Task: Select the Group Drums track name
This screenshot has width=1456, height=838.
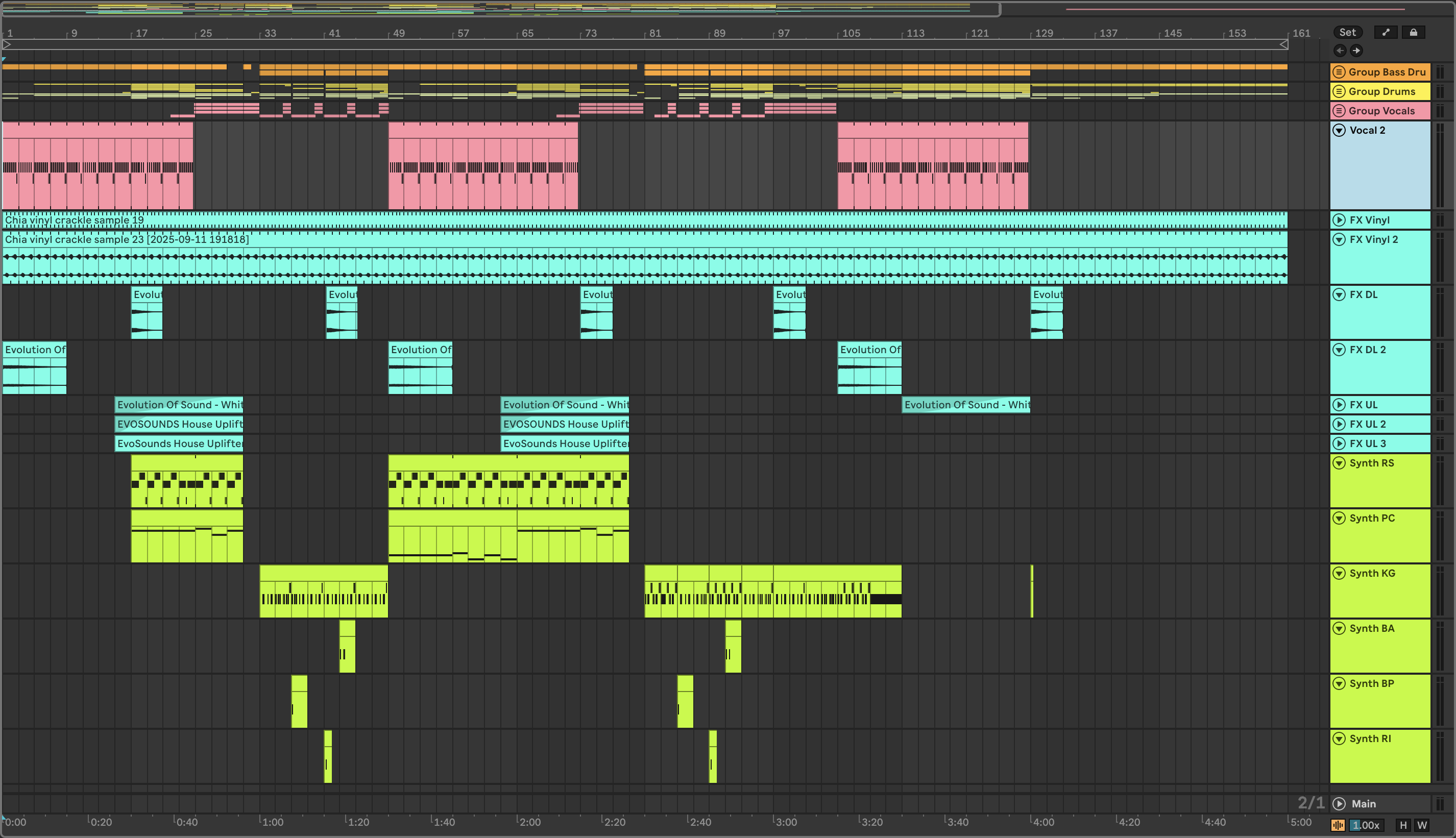Action: 1382,91
